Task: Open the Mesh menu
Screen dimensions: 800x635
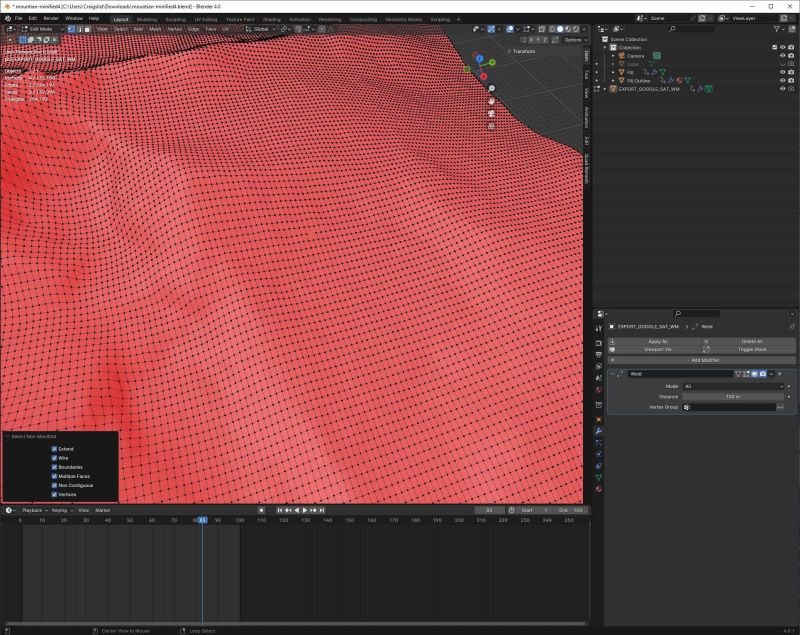Action: click(x=154, y=30)
